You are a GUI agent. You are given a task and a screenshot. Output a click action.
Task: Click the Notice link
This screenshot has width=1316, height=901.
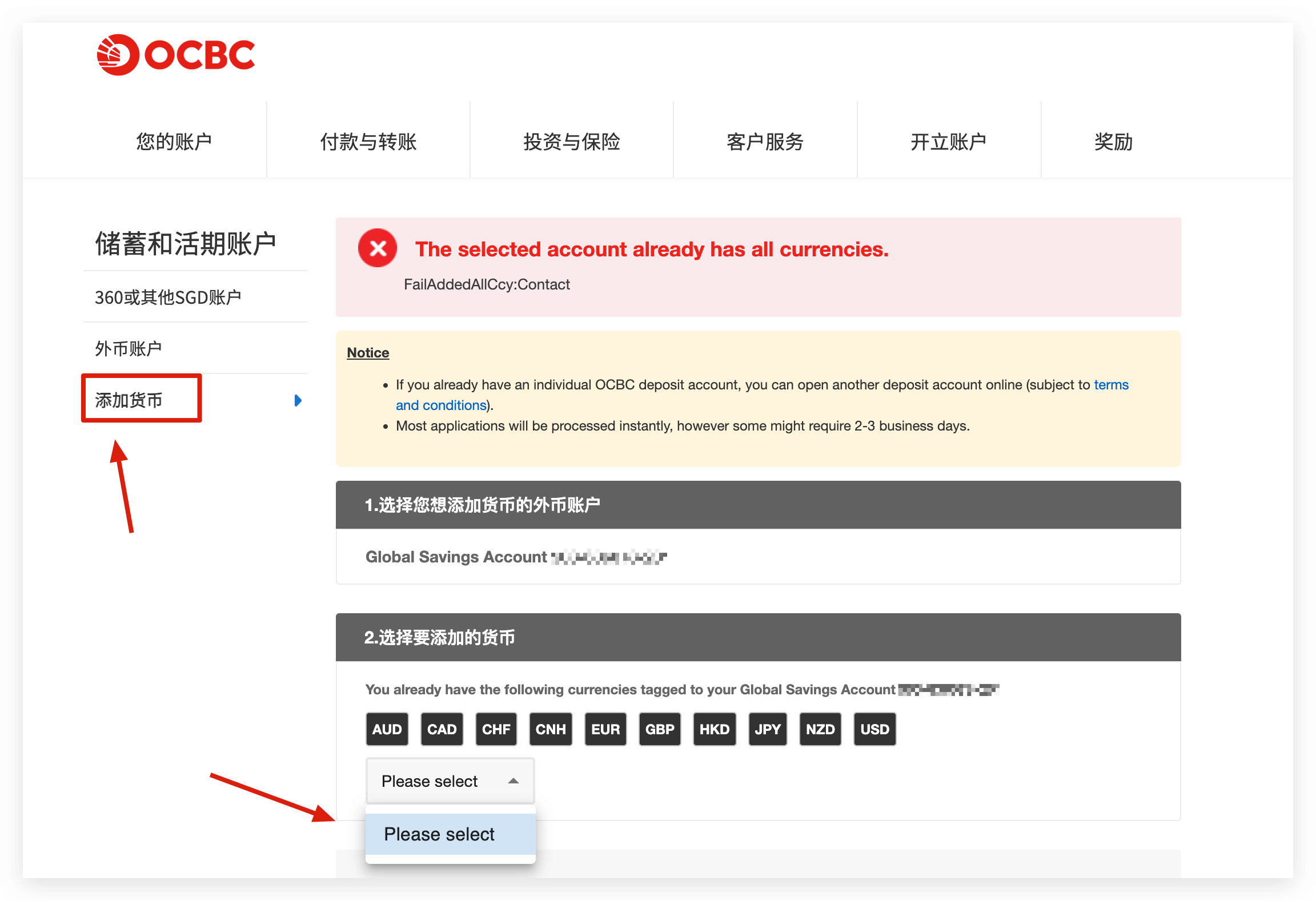pos(367,352)
